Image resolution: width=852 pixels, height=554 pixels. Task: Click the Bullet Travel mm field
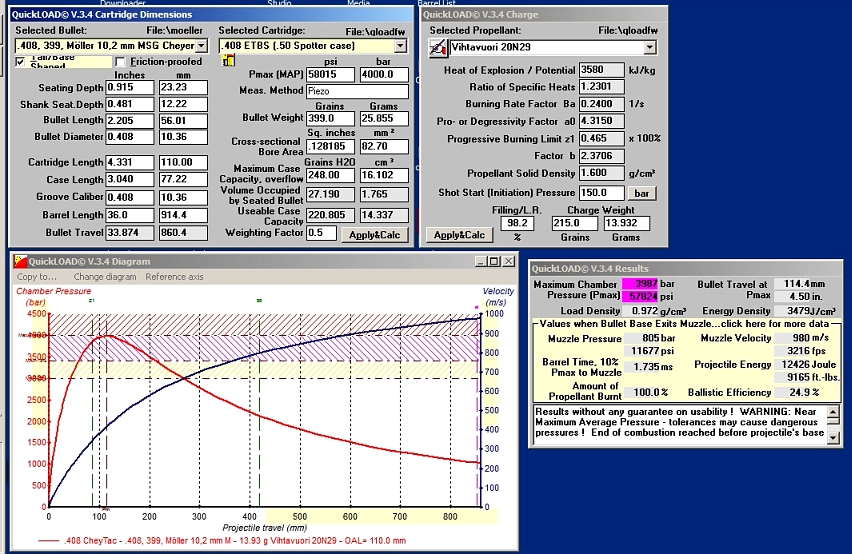click(183, 232)
